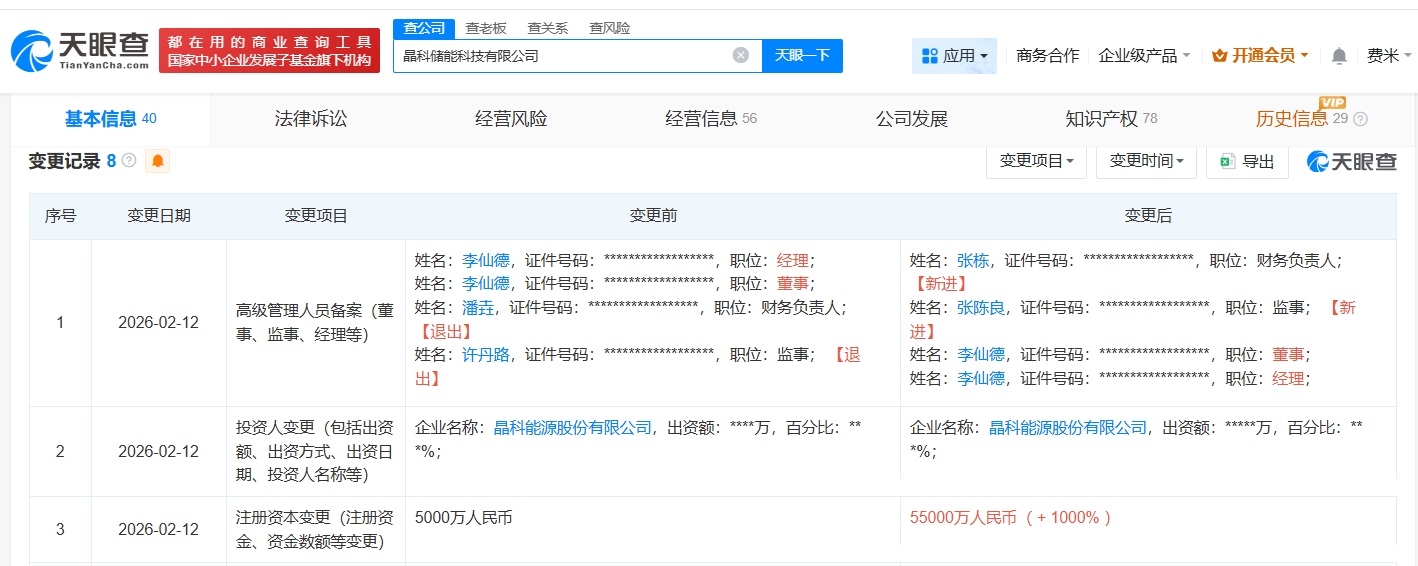The height and width of the screenshot is (566, 1418).
Task: Click the help icon beside 历史信息
Action: click(x=1360, y=119)
